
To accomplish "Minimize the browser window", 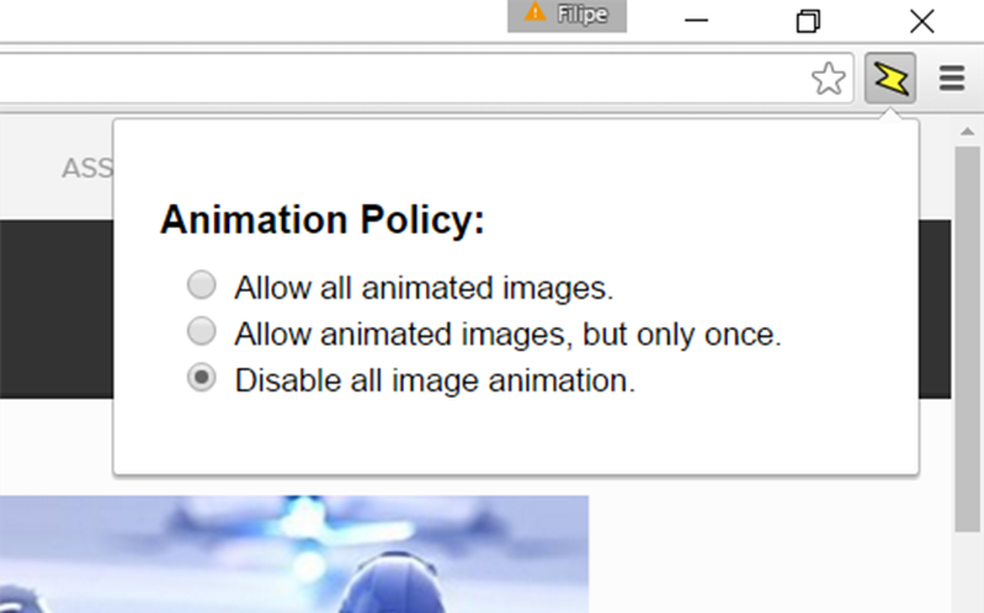I will pyautogui.click(x=696, y=21).
